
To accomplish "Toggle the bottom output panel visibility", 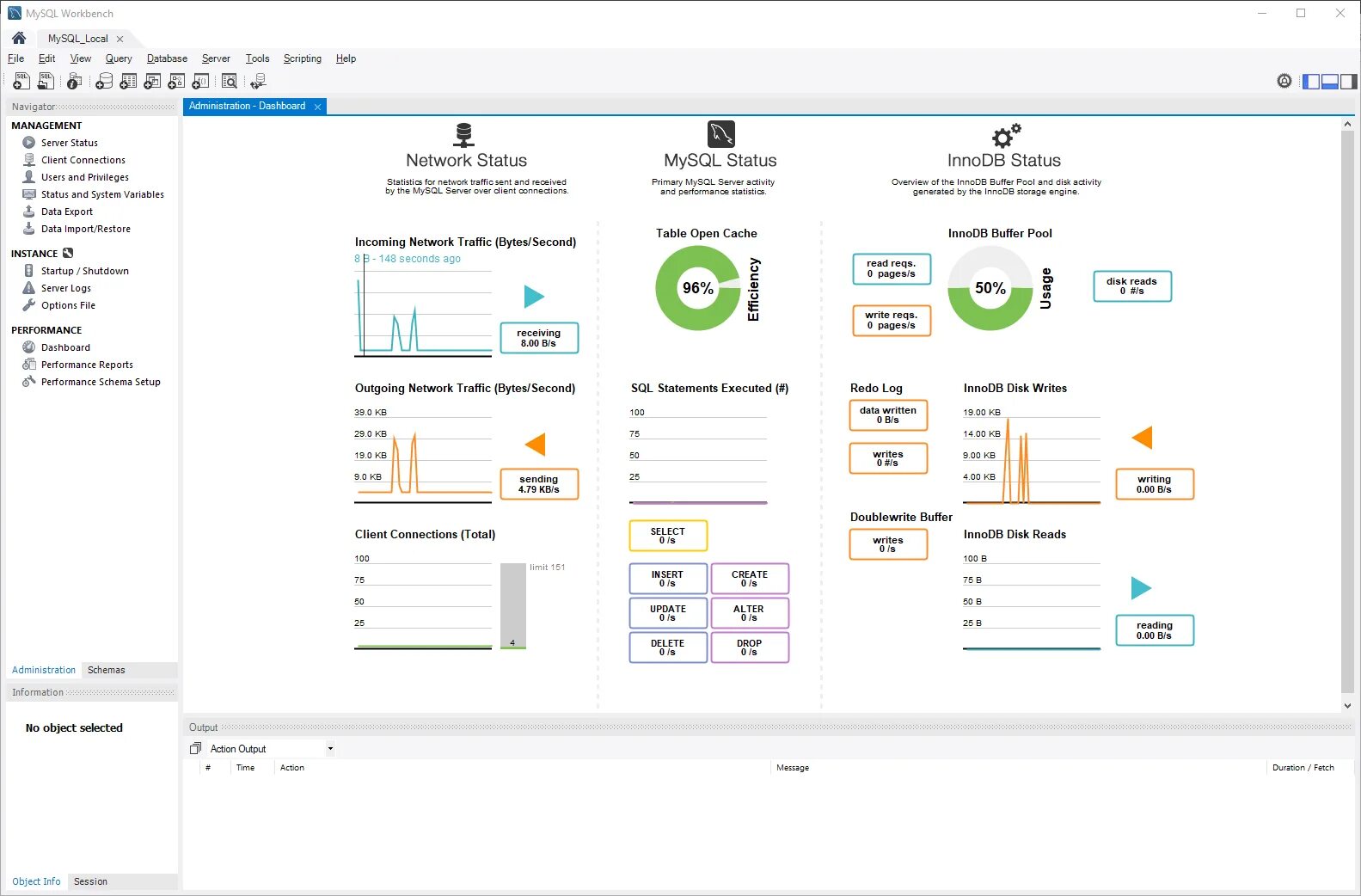I will point(1330,82).
